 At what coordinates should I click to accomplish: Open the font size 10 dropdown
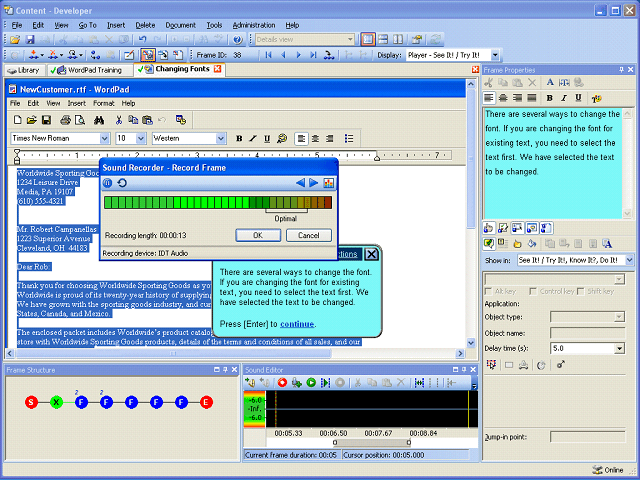[141, 138]
